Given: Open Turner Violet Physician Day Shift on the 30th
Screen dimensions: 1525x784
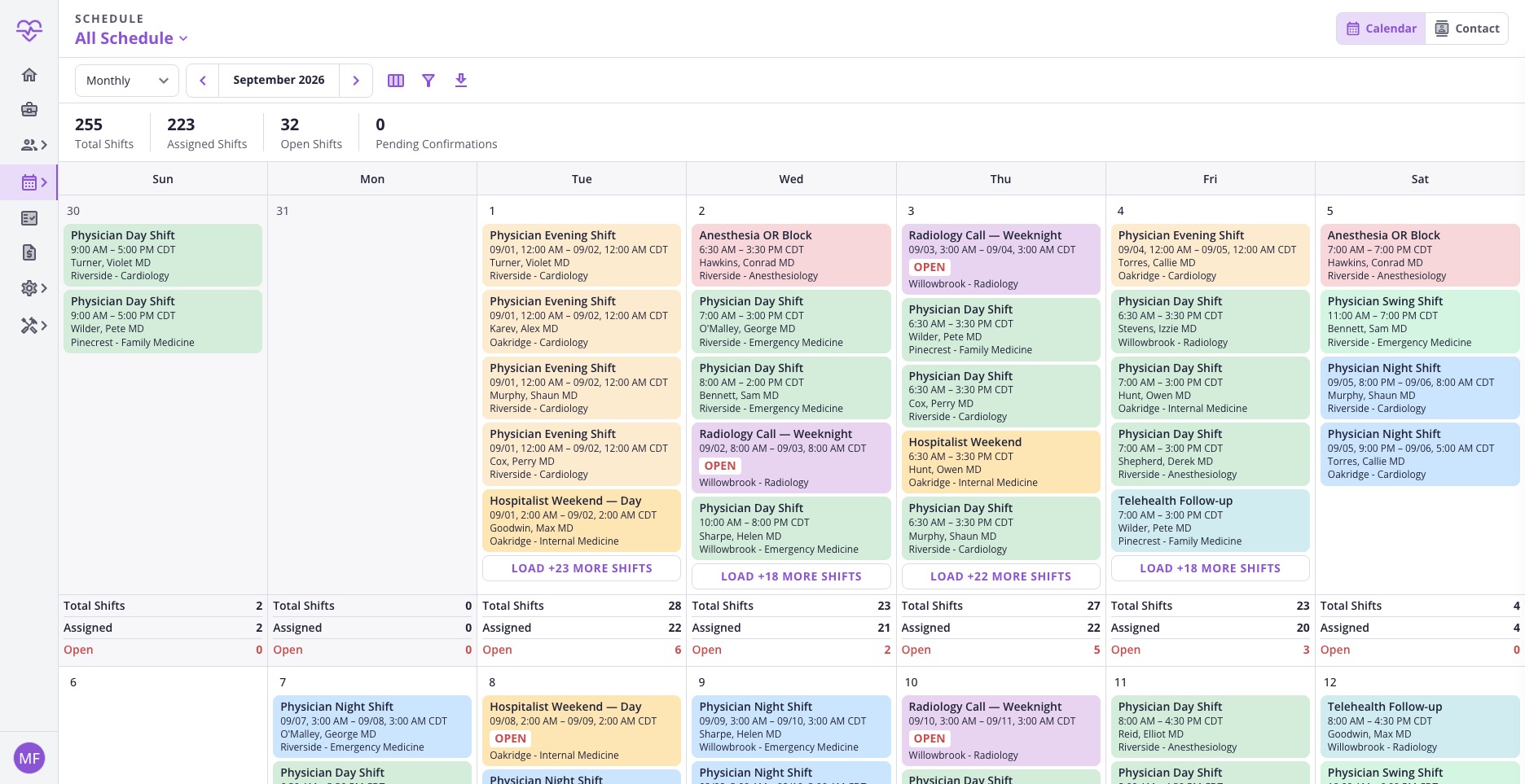Looking at the screenshot, I should click(x=163, y=256).
